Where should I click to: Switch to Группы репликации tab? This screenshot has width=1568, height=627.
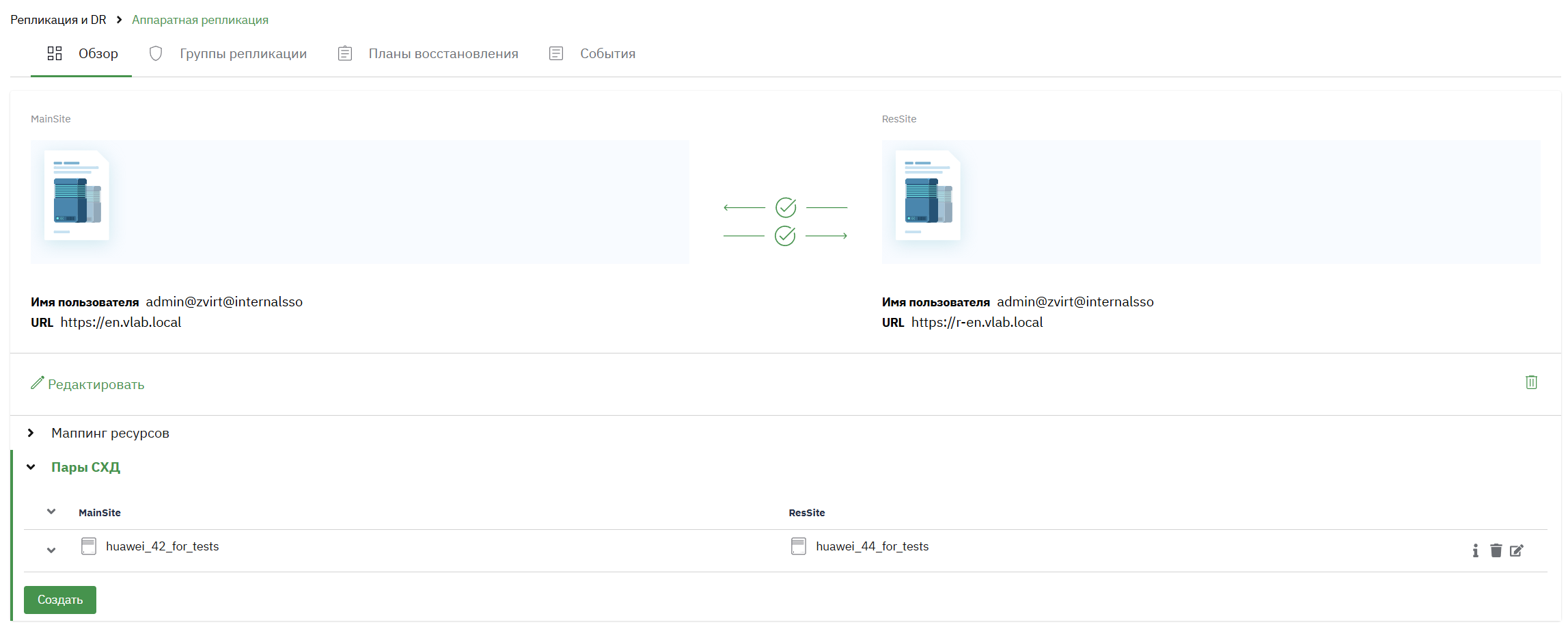pyautogui.click(x=228, y=53)
